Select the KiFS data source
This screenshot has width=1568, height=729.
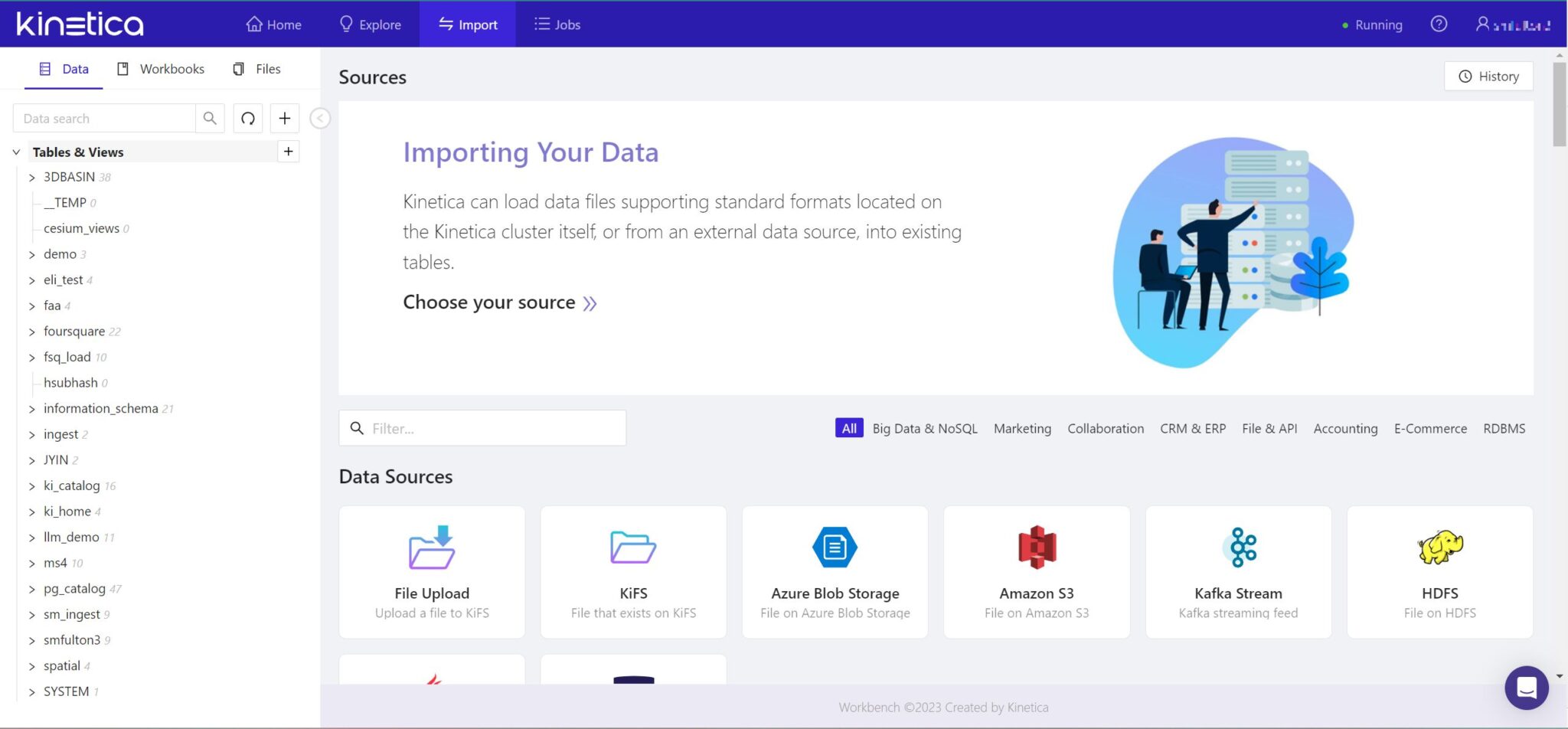[632, 570]
